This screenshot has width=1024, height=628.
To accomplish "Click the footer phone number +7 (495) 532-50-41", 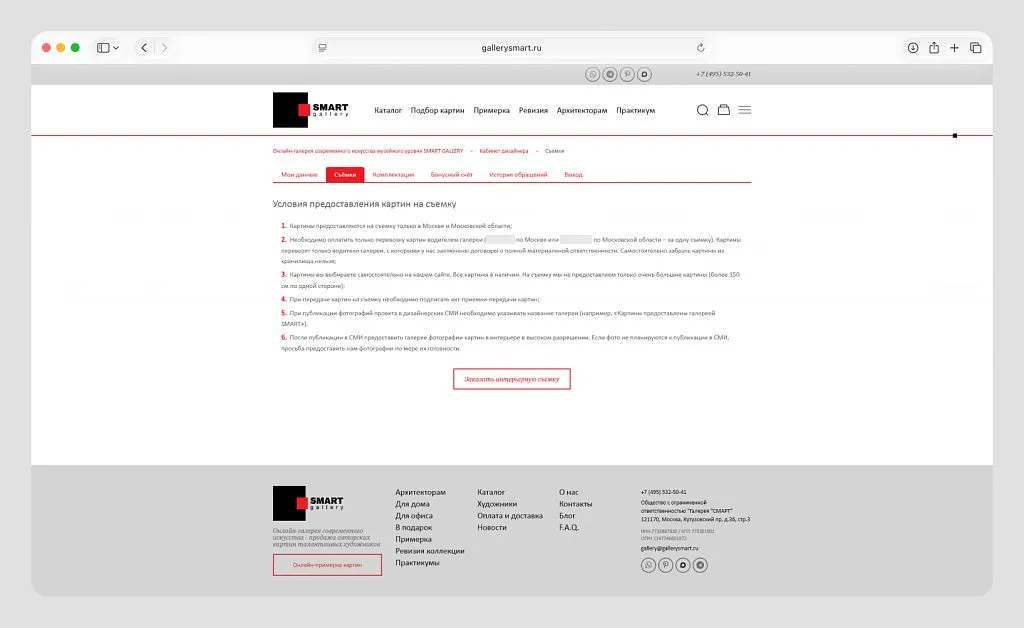I will click(664, 492).
